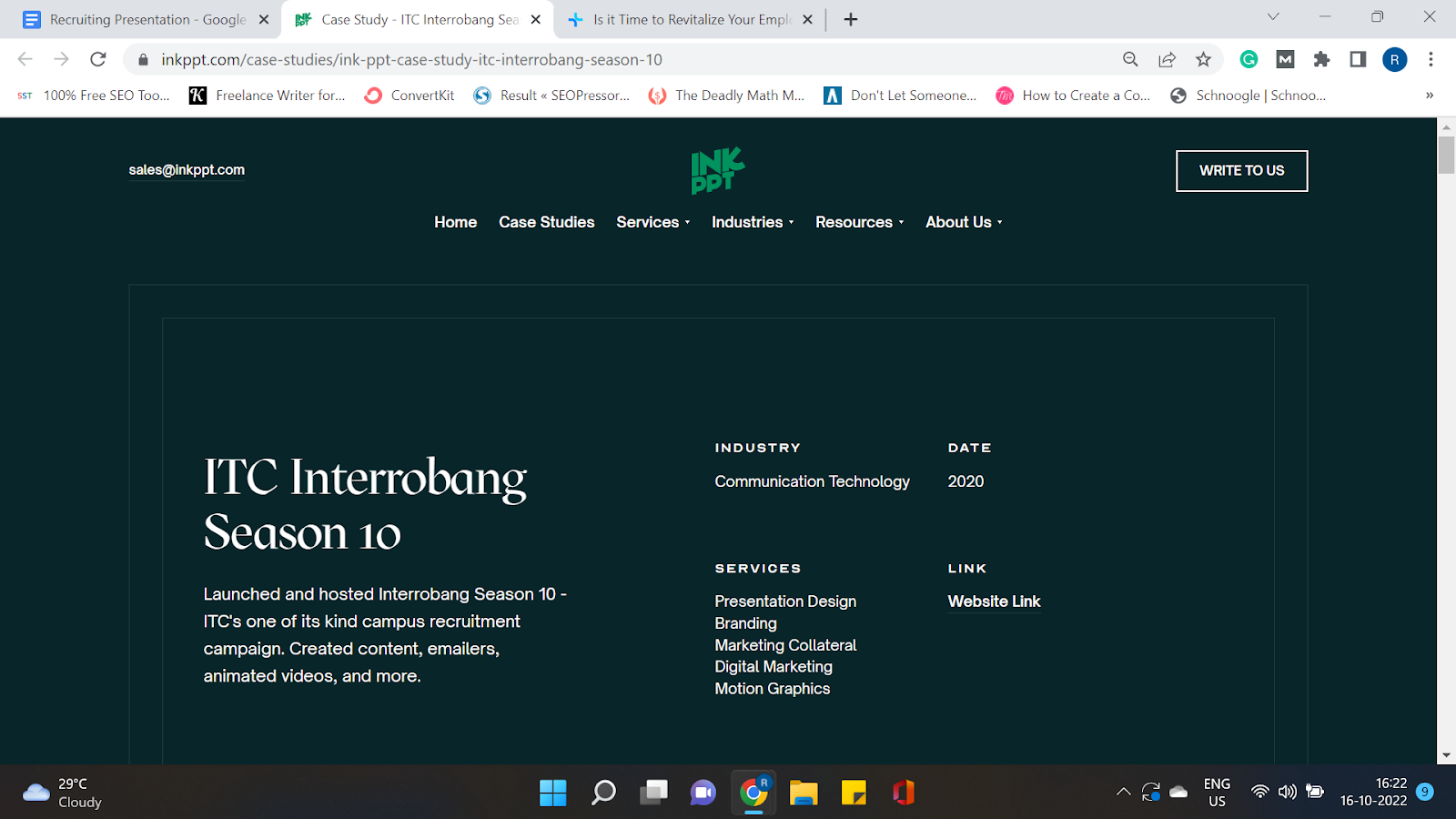Reload the page with the refresh icon
Viewport: 1456px width, 819px height.
pos(98,59)
